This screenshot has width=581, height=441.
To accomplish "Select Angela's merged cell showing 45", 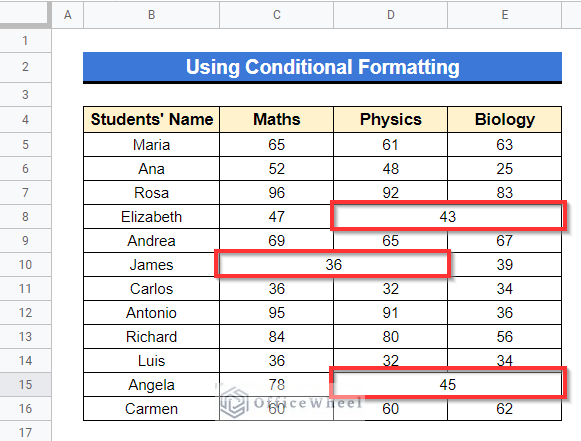I will (448, 384).
